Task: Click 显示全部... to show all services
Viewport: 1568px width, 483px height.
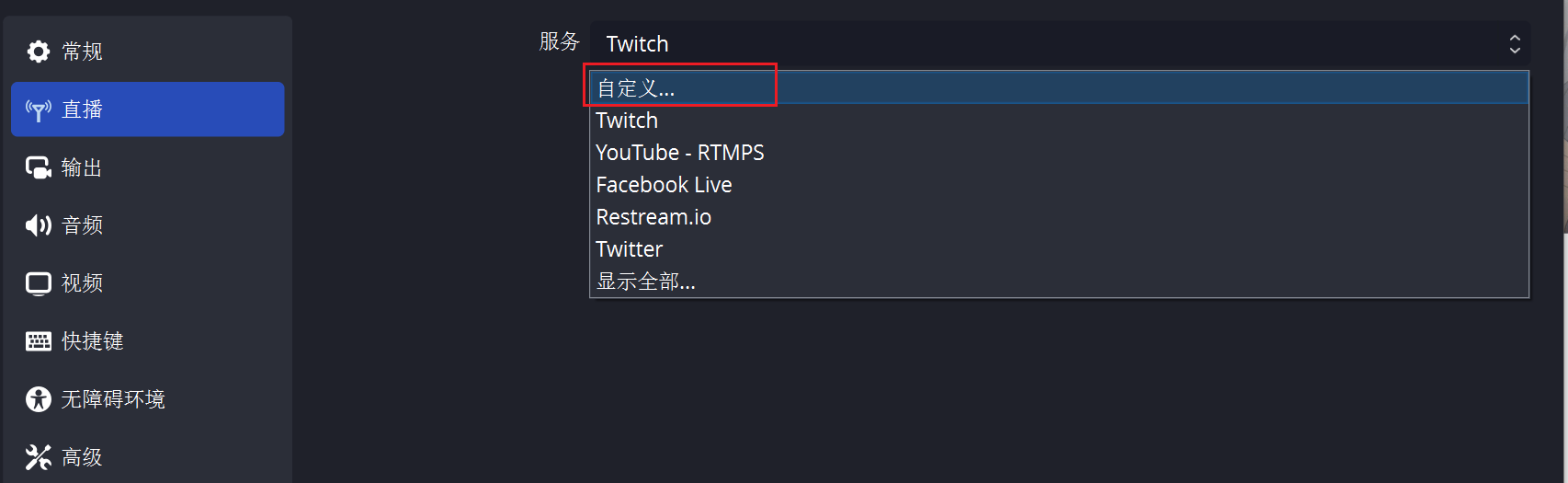Action: coord(645,282)
